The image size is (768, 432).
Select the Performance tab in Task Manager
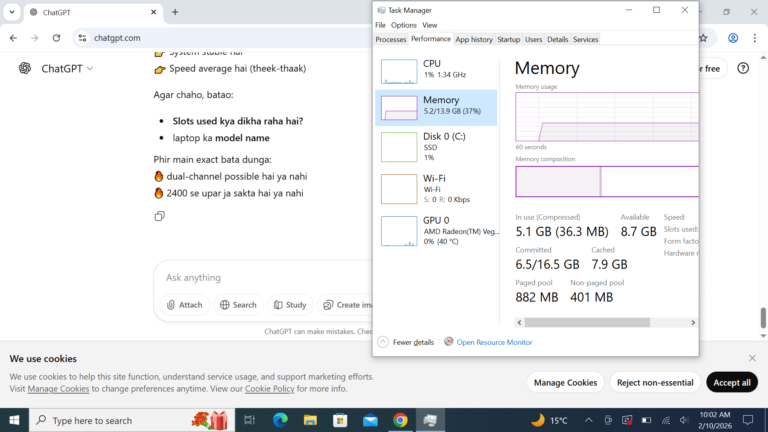point(431,39)
